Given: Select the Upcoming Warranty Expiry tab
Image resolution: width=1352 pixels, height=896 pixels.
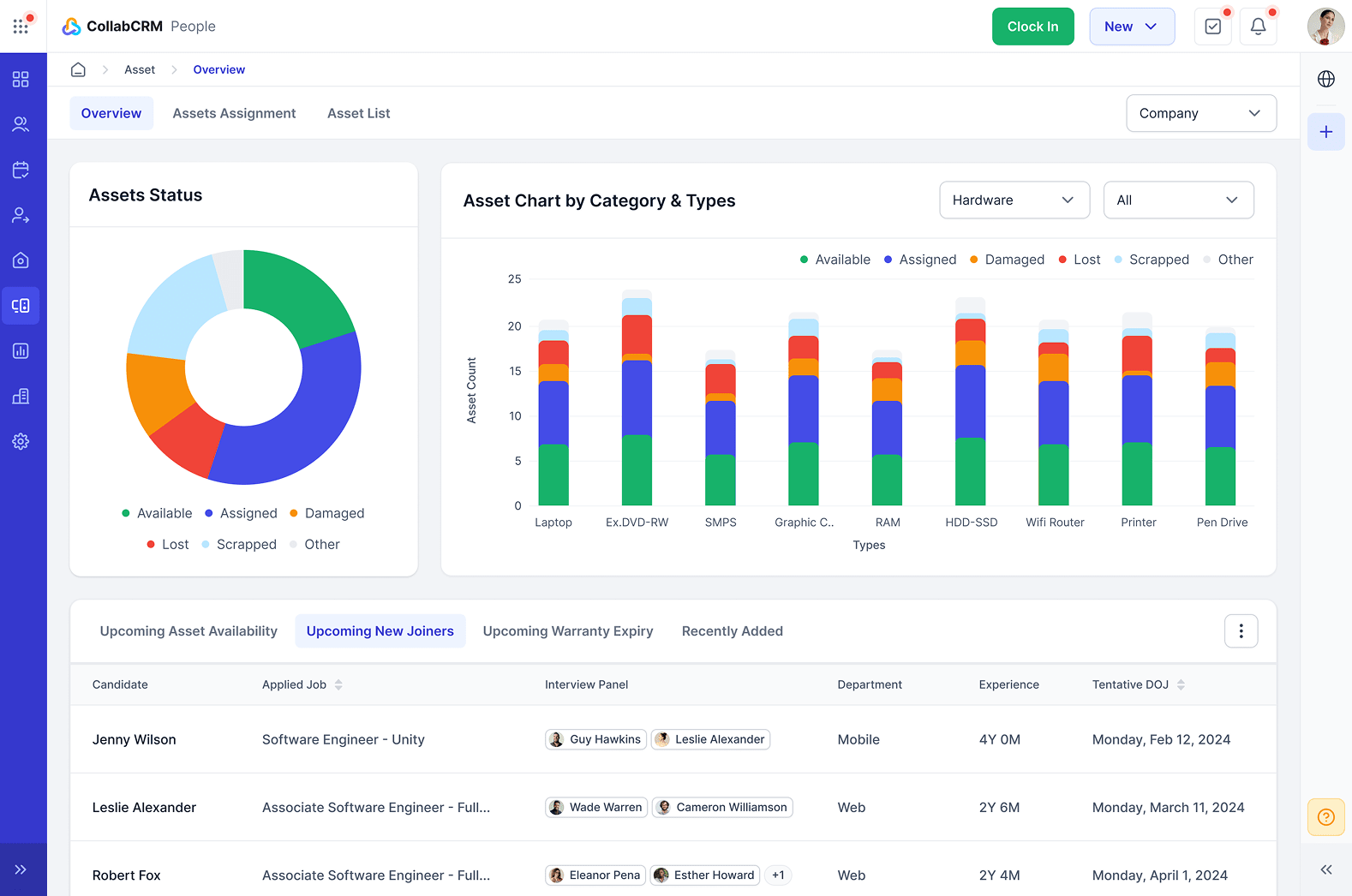Looking at the screenshot, I should click(x=567, y=631).
